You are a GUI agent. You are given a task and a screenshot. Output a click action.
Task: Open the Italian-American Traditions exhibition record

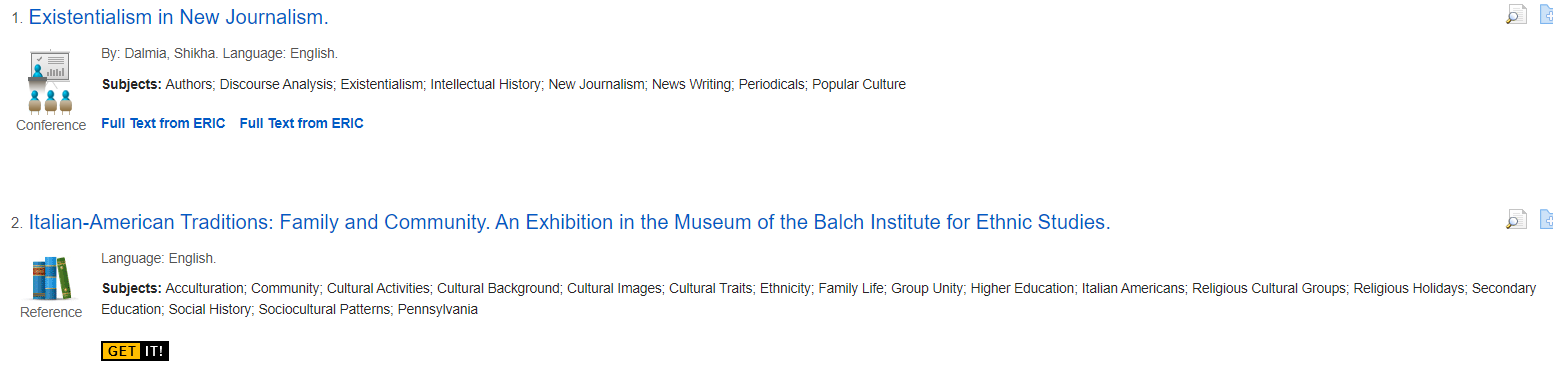point(569,222)
